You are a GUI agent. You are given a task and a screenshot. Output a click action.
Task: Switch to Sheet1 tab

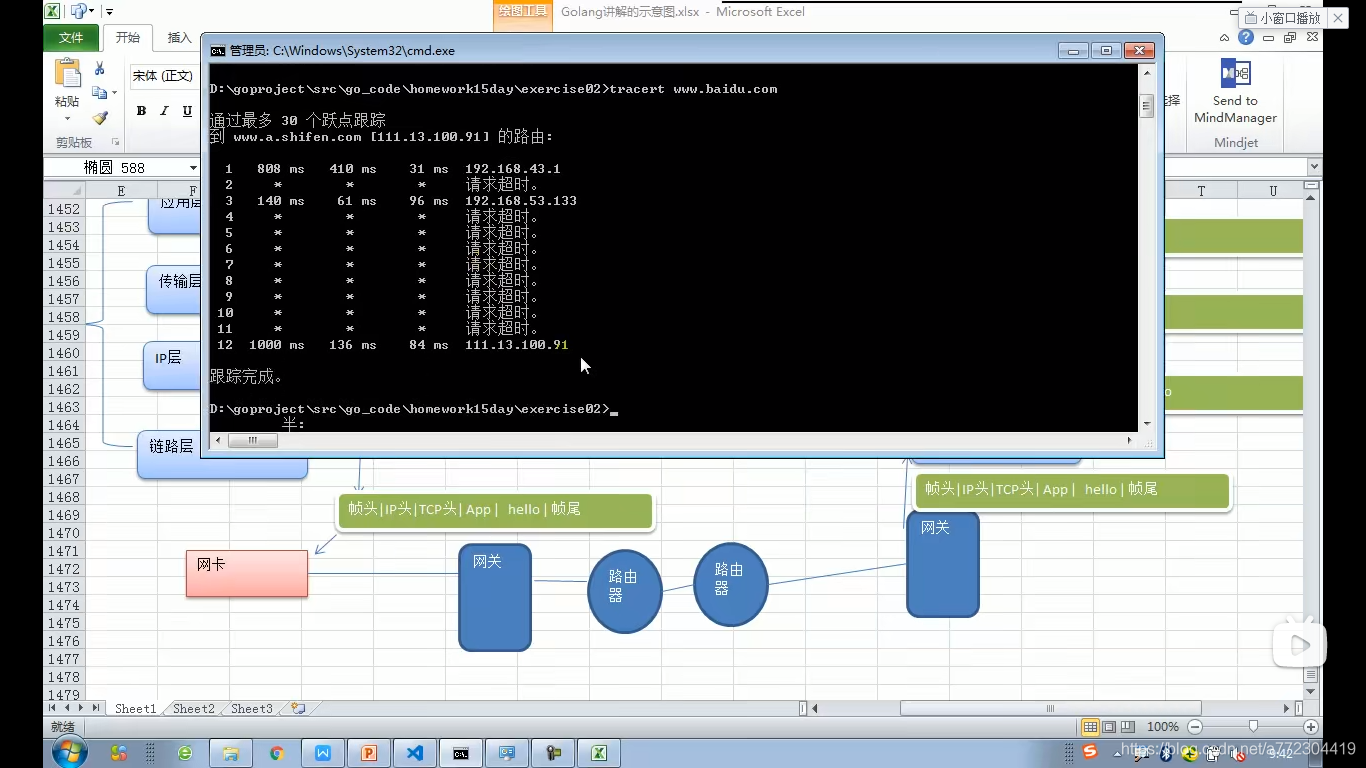(135, 709)
